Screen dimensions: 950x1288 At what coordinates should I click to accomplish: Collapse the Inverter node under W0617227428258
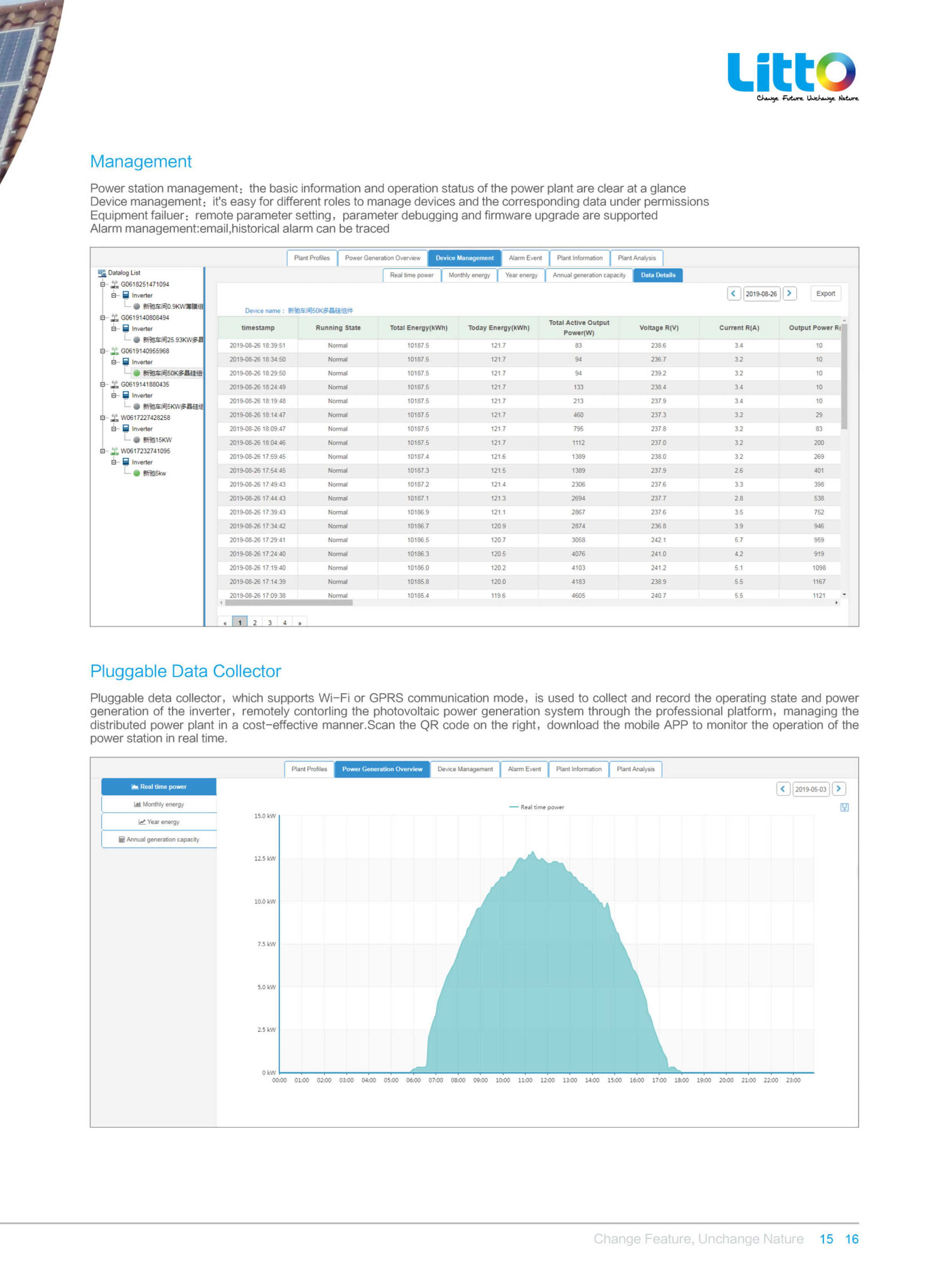click(114, 429)
